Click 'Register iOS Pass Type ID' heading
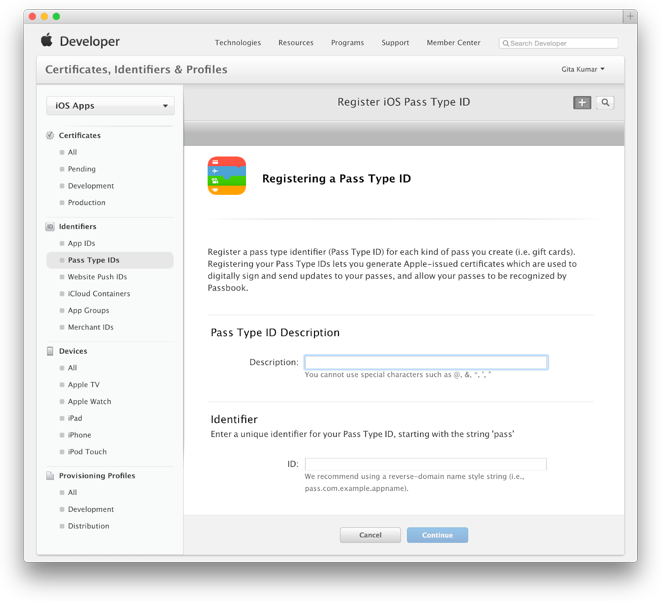Image resolution: width=661 pixels, height=601 pixels. click(403, 102)
